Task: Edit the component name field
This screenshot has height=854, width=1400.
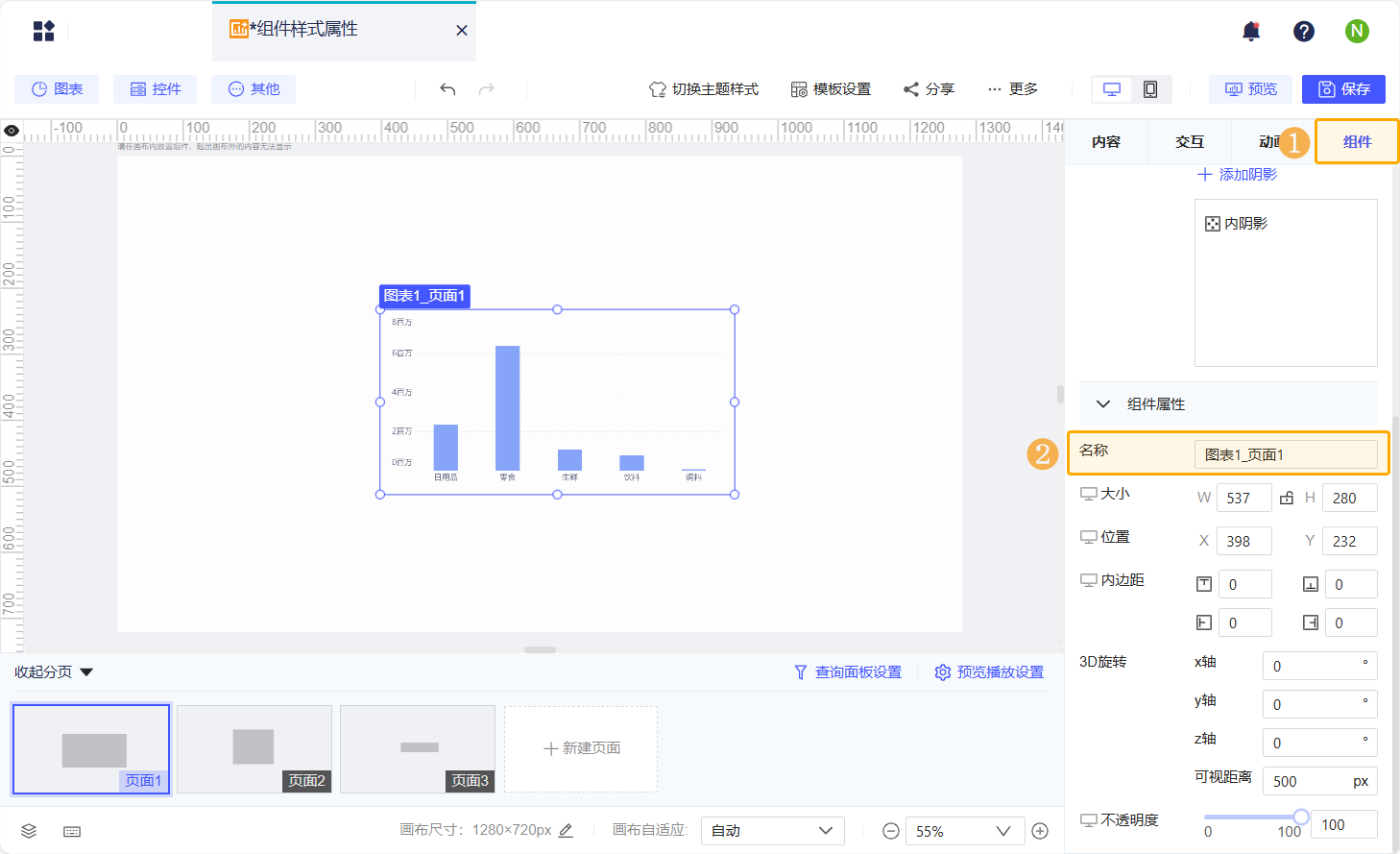Action: pyautogui.click(x=1286, y=454)
